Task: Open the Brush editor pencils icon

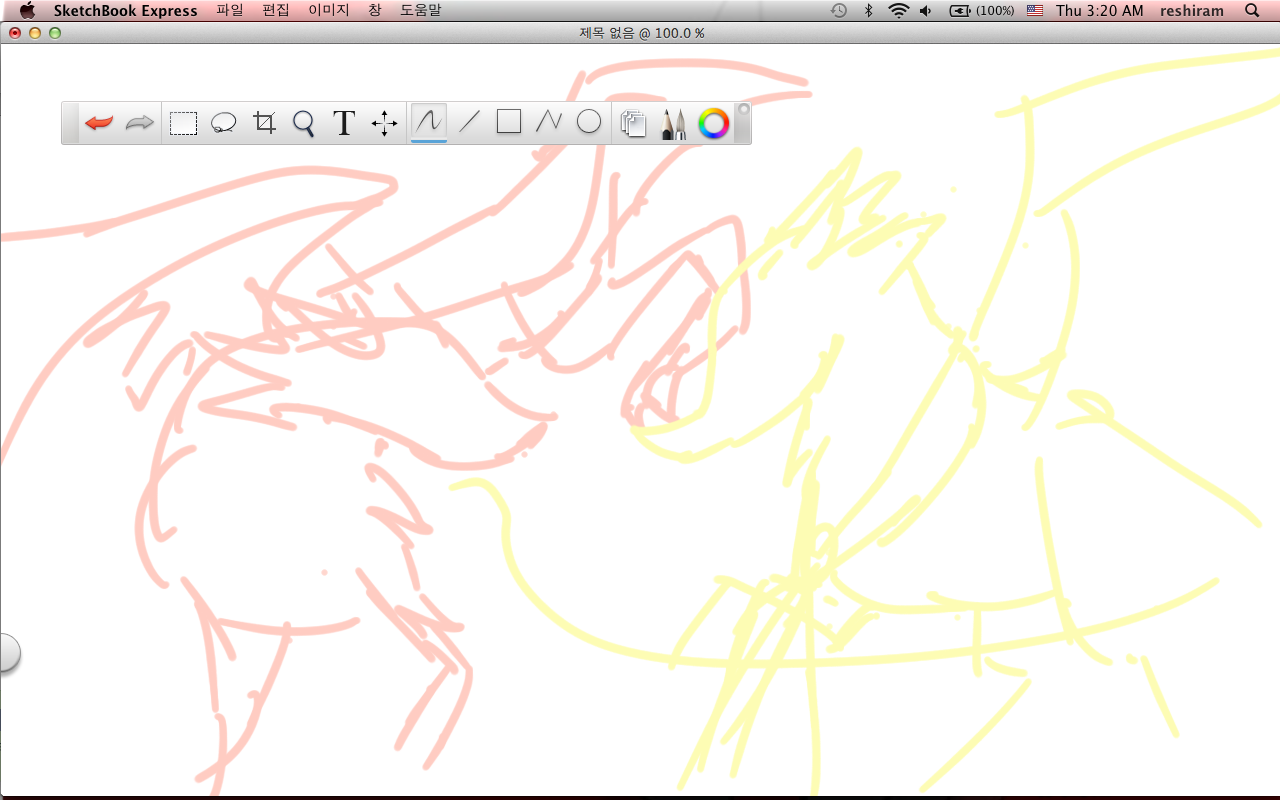Action: [673, 123]
